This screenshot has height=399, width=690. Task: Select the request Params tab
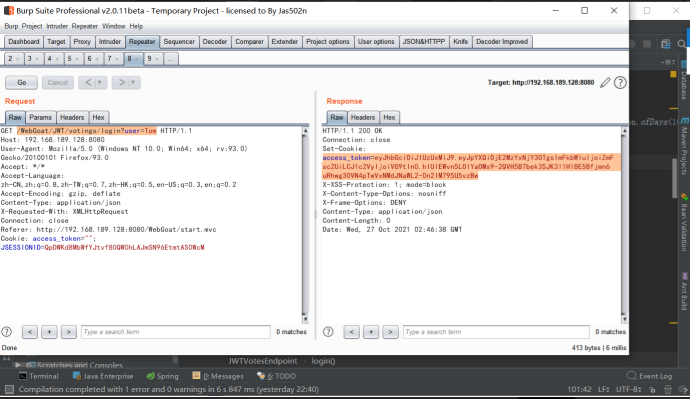40,117
